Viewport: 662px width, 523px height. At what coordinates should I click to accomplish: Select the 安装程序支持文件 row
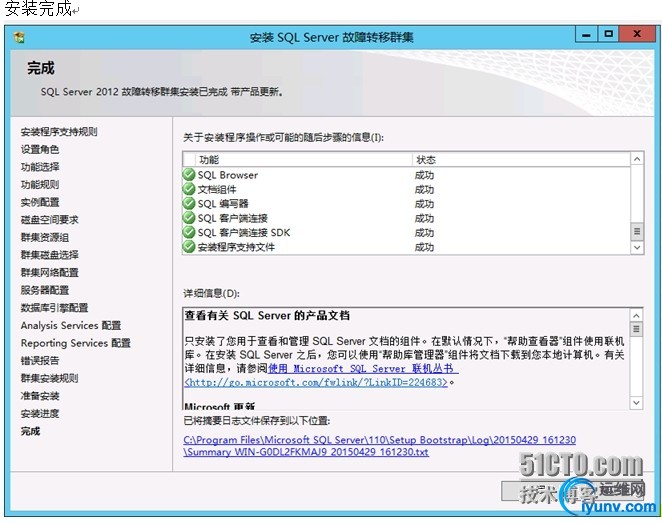pyautogui.click(x=406, y=247)
